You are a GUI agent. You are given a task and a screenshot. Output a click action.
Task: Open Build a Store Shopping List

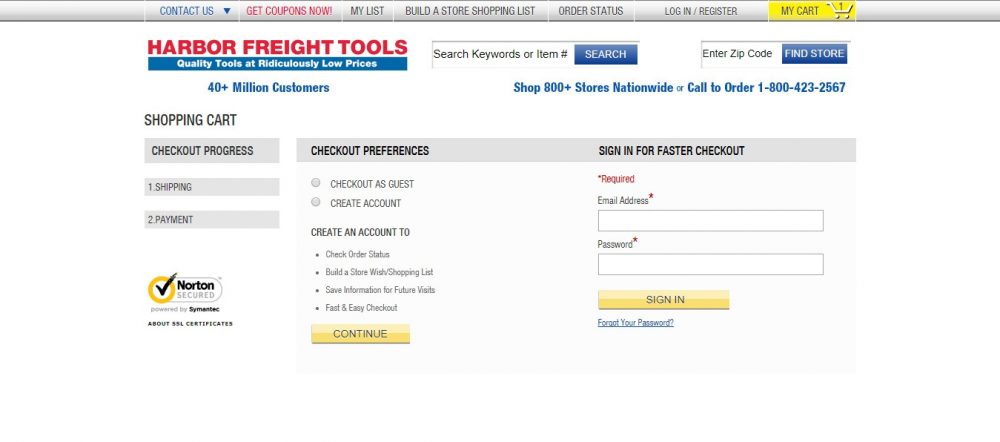tap(470, 11)
